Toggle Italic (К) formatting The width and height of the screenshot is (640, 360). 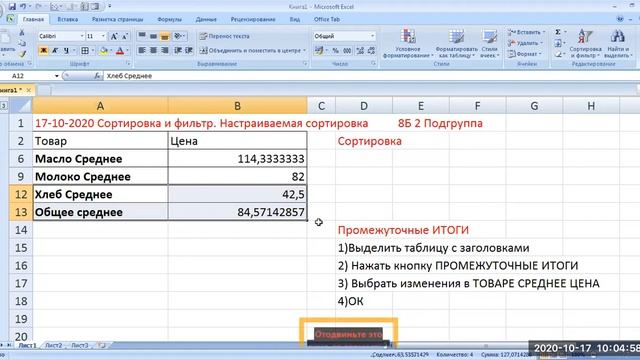[x=55, y=51]
